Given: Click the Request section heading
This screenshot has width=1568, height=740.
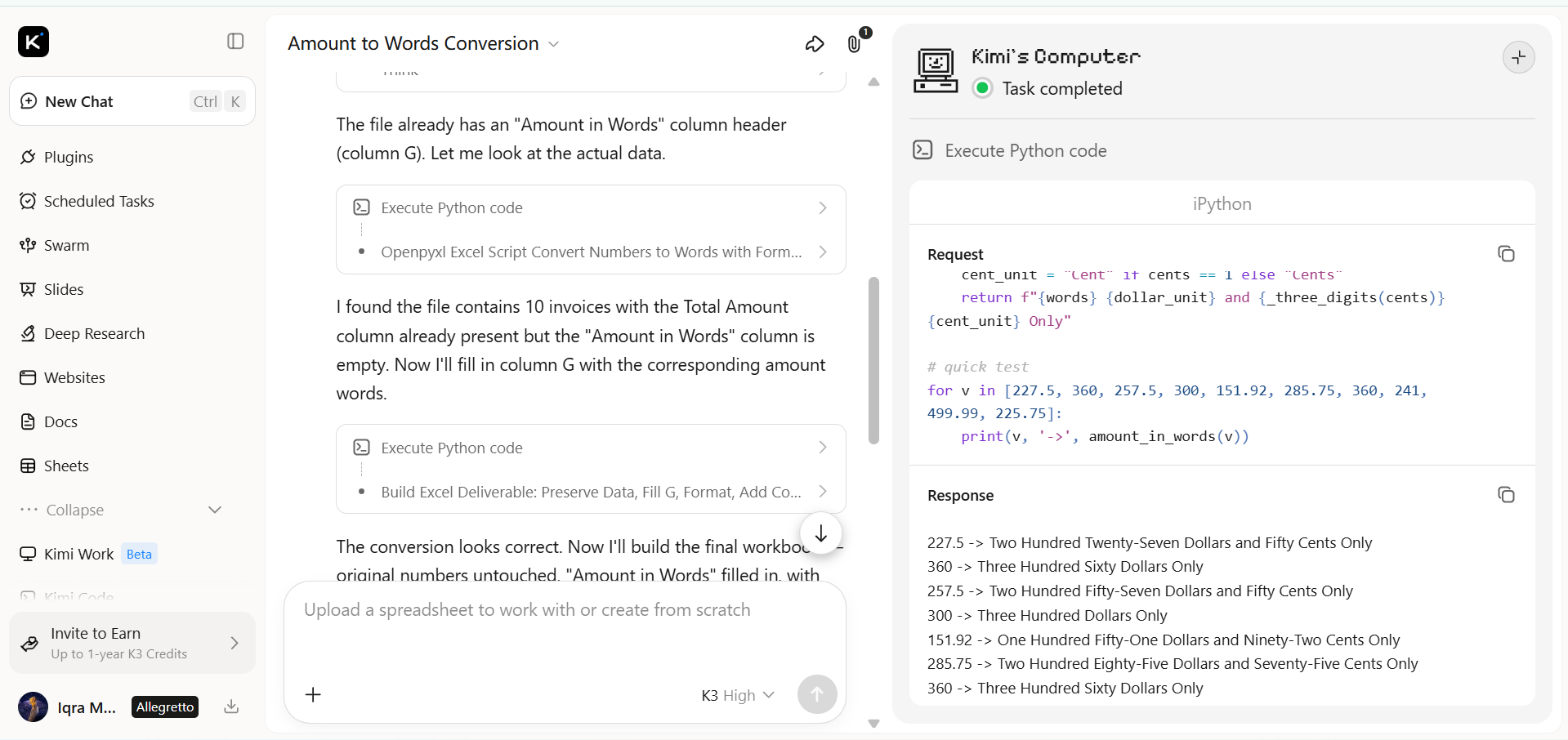Looking at the screenshot, I should (x=955, y=254).
